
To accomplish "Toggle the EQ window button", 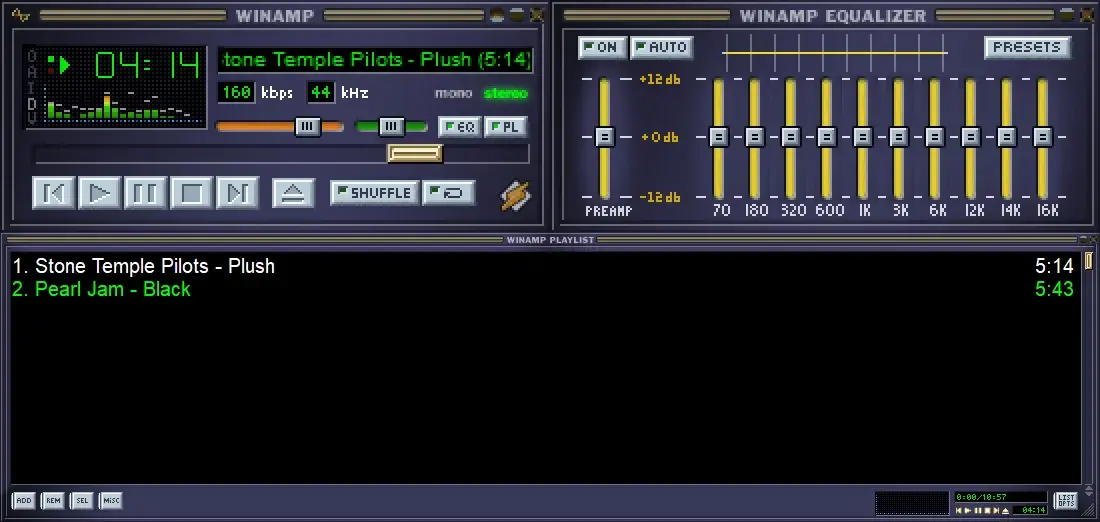I will pos(460,127).
